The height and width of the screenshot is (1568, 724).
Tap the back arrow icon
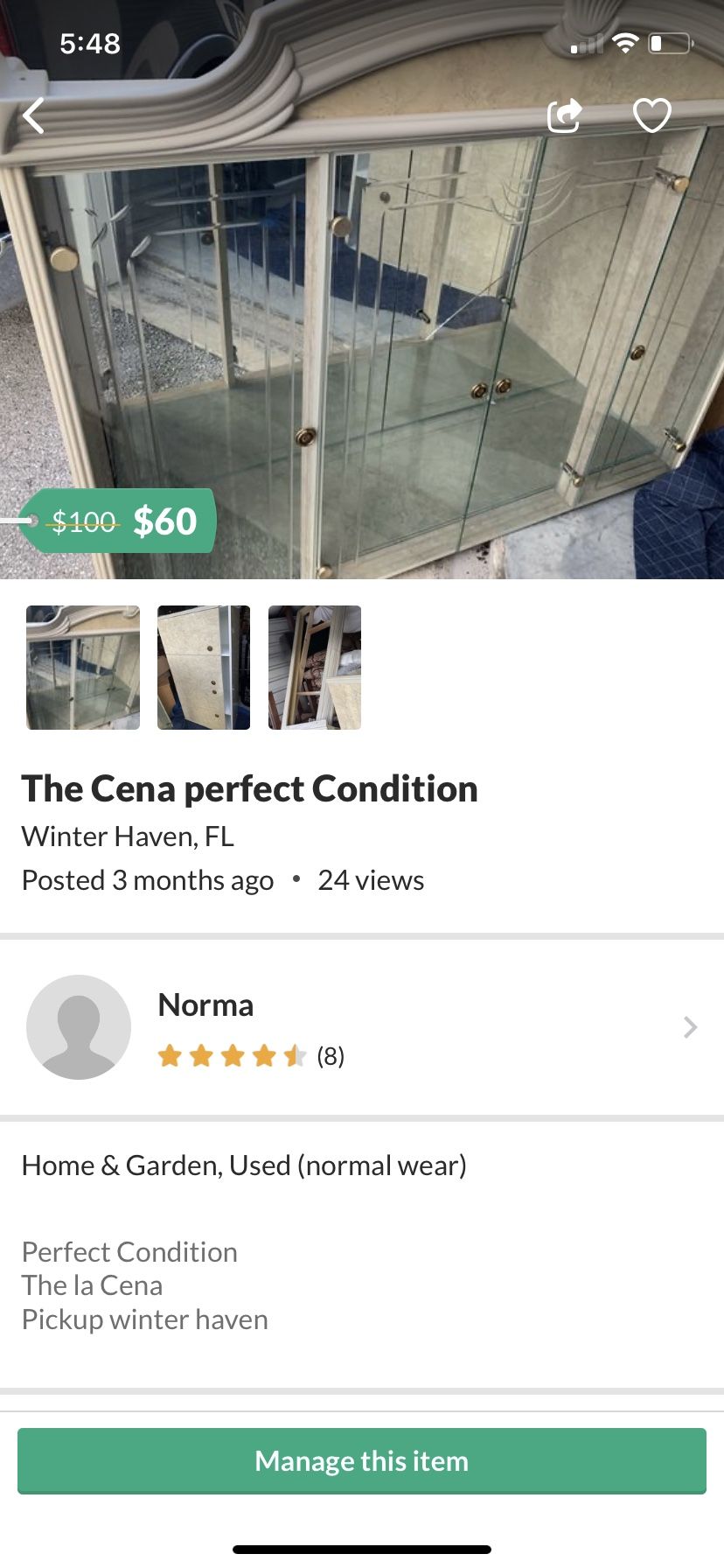[33, 115]
